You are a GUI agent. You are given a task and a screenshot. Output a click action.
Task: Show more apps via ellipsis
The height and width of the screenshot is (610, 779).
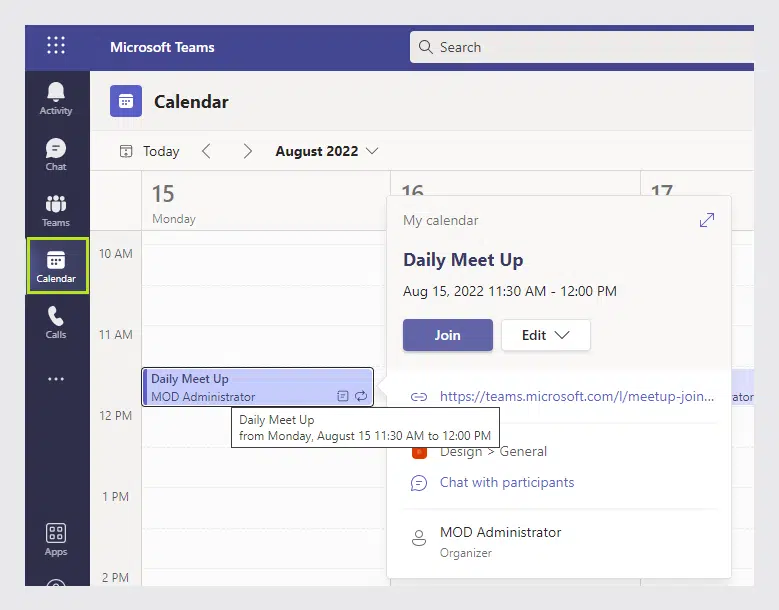[x=56, y=379]
